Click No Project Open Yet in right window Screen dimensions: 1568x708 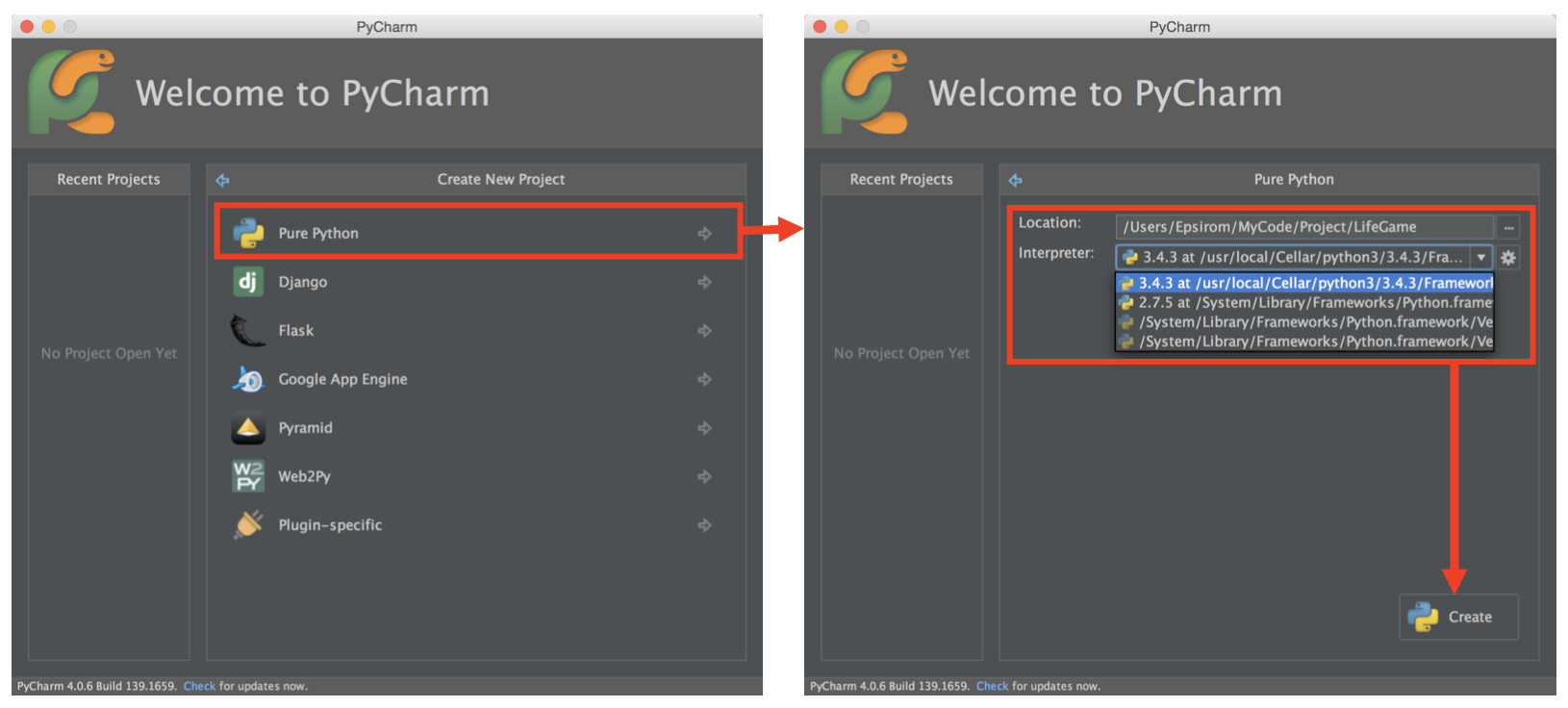pyautogui.click(x=901, y=353)
